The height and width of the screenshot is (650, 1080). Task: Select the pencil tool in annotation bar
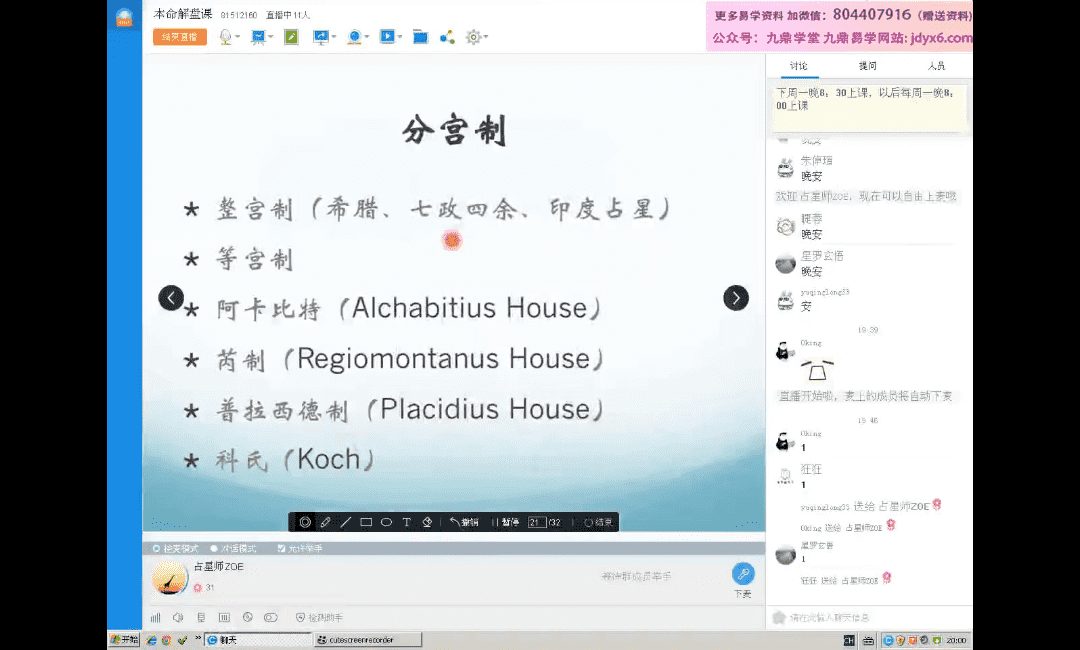pyautogui.click(x=326, y=522)
